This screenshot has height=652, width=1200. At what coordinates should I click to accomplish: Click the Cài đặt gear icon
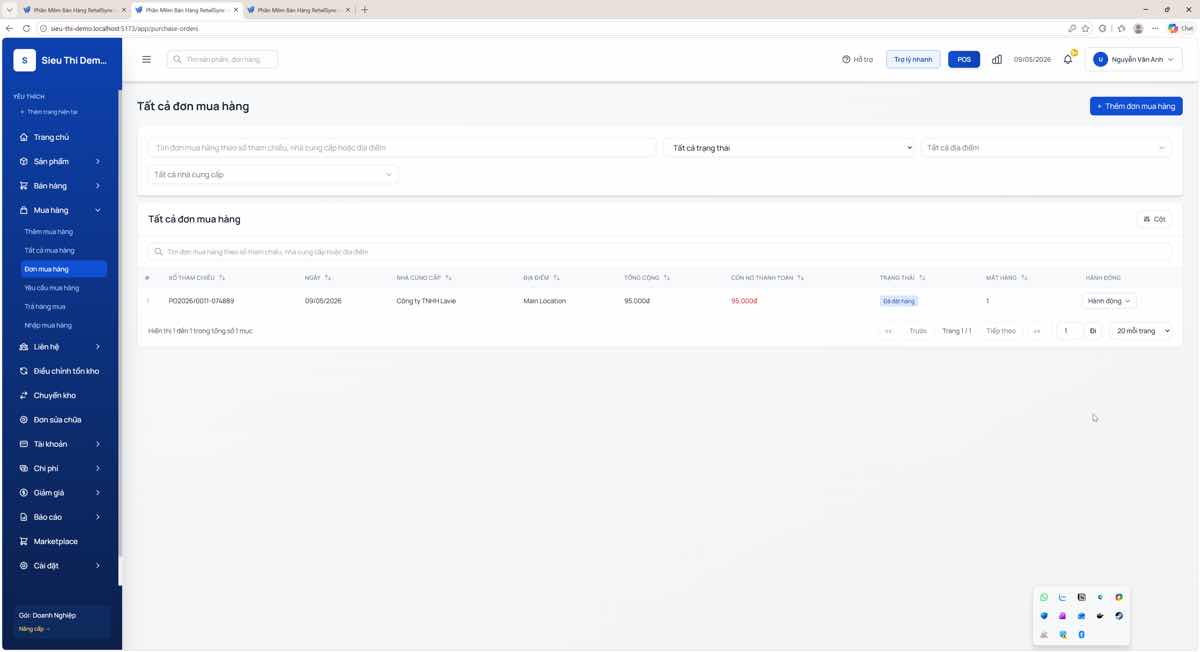click(24, 566)
